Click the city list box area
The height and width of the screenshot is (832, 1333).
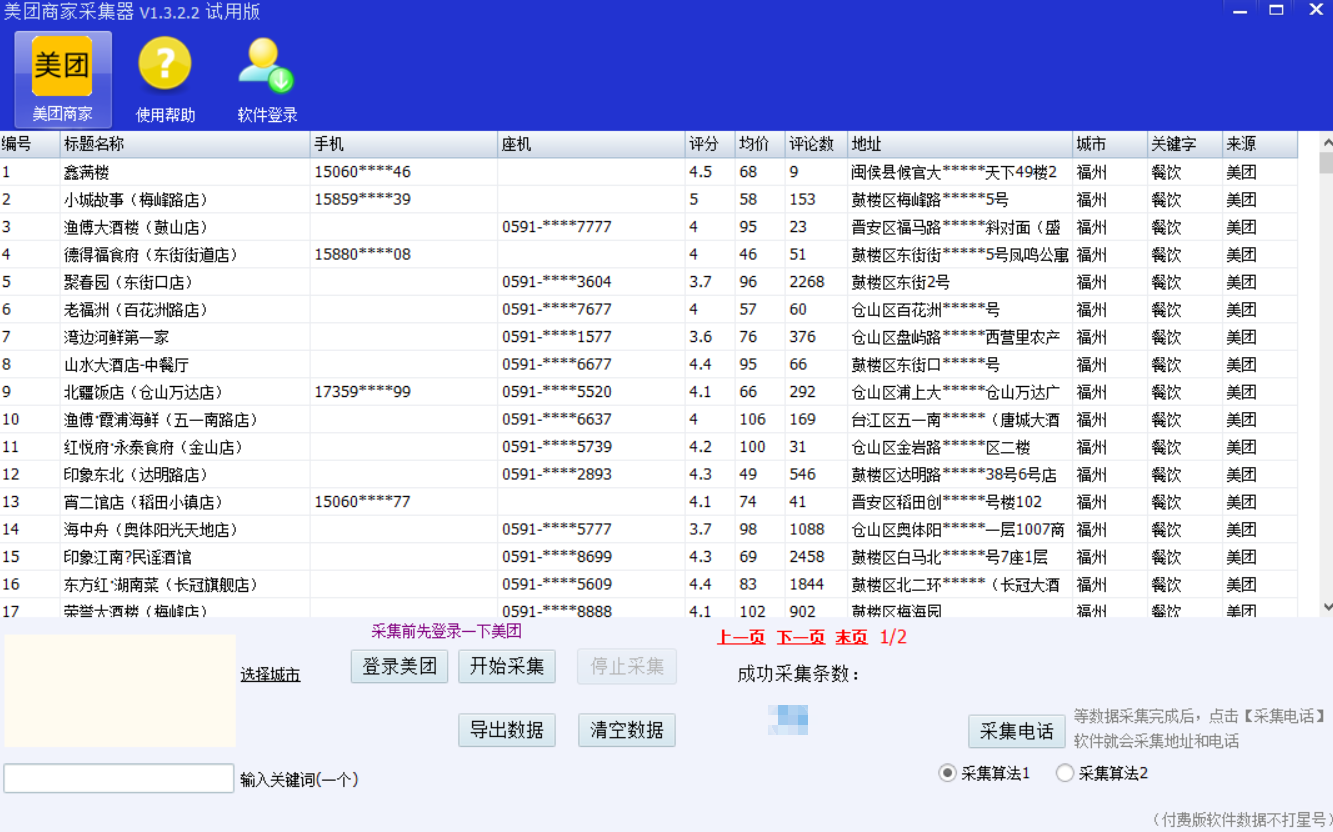tap(120, 690)
